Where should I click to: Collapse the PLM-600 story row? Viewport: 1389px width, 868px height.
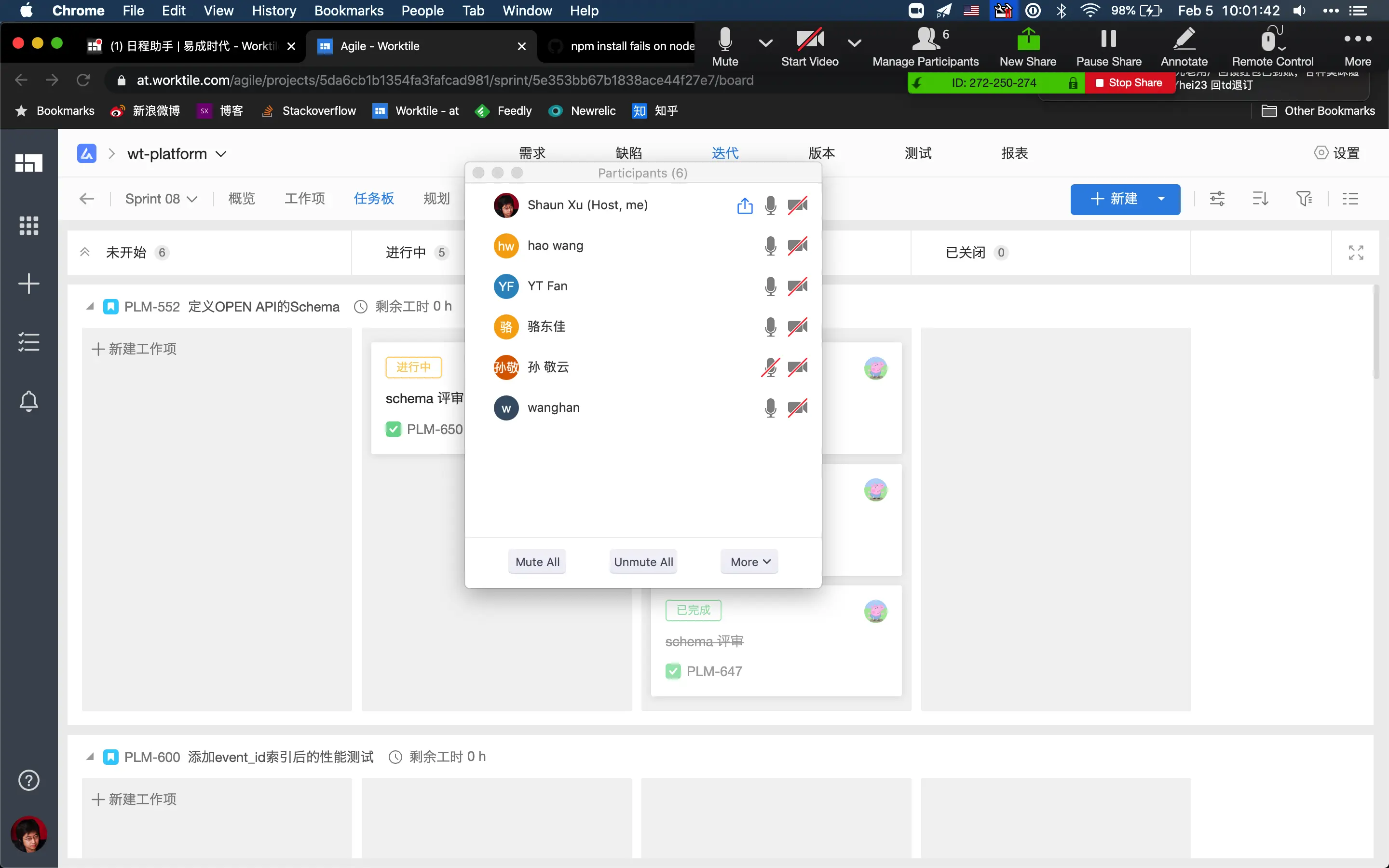pyautogui.click(x=90, y=757)
